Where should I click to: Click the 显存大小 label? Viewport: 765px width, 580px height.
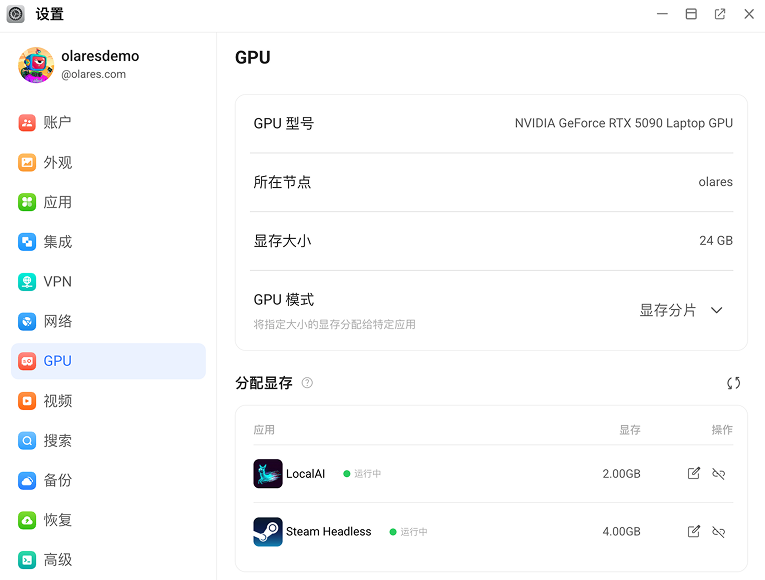(x=282, y=241)
